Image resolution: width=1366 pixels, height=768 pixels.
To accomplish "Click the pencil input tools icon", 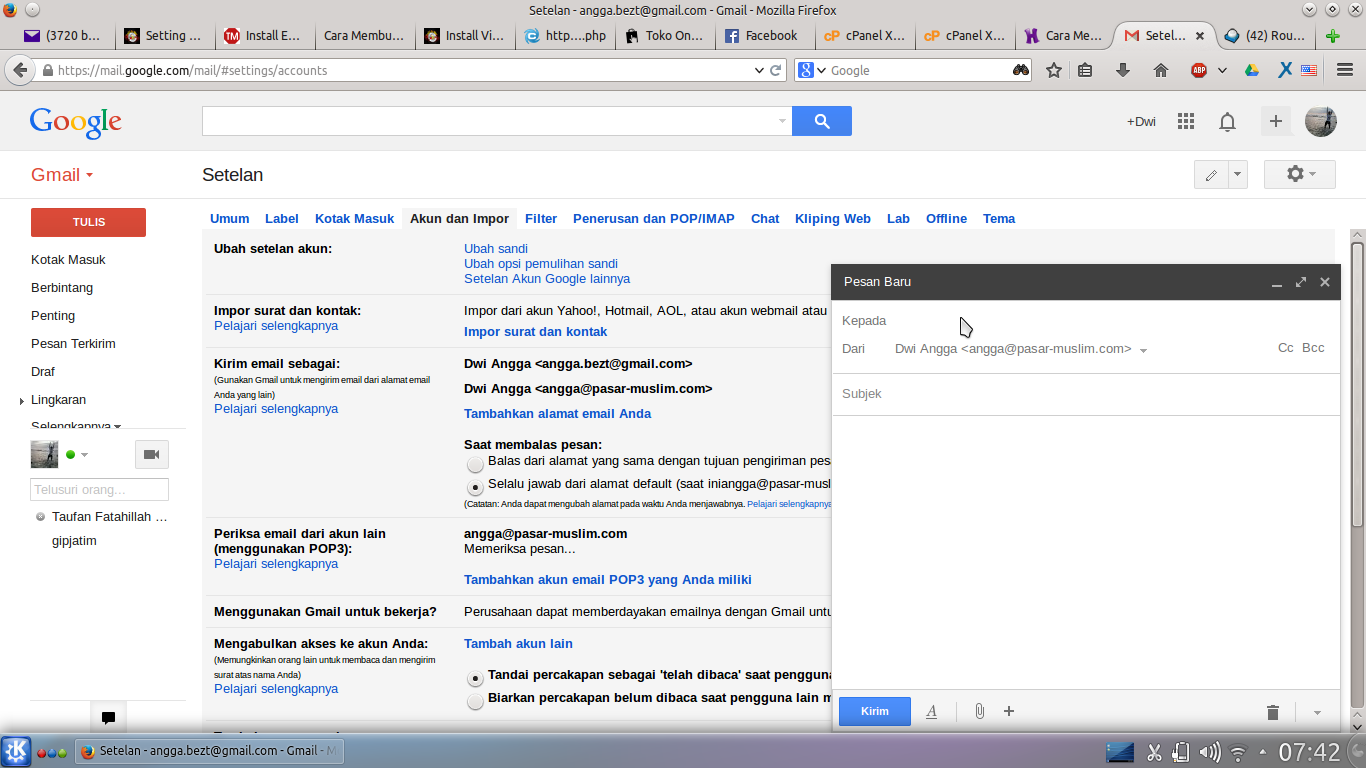I will coord(1211,175).
